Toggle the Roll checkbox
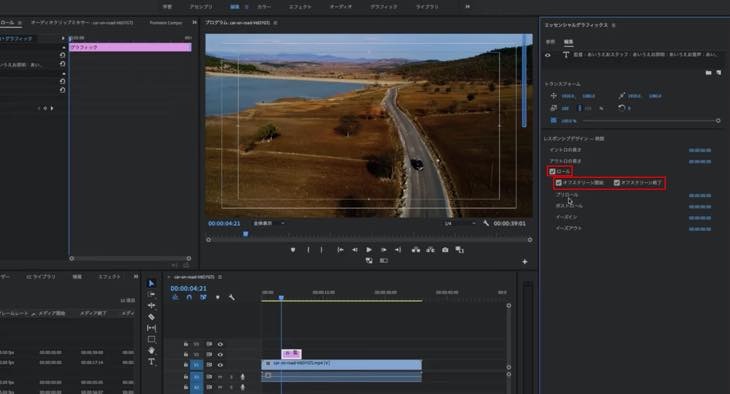The width and height of the screenshot is (730, 394). (x=552, y=171)
